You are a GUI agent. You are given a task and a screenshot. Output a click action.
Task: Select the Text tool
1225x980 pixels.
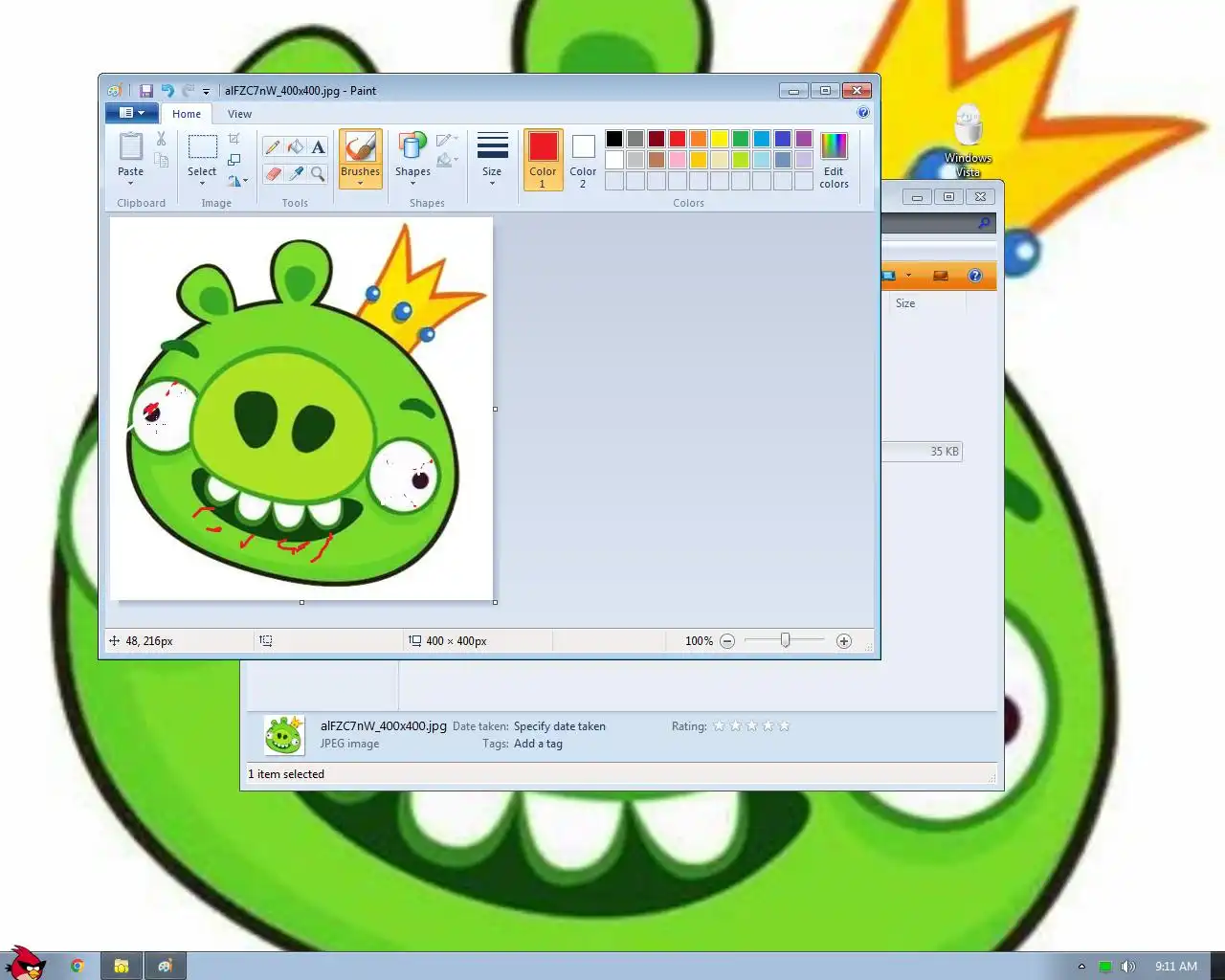(319, 146)
